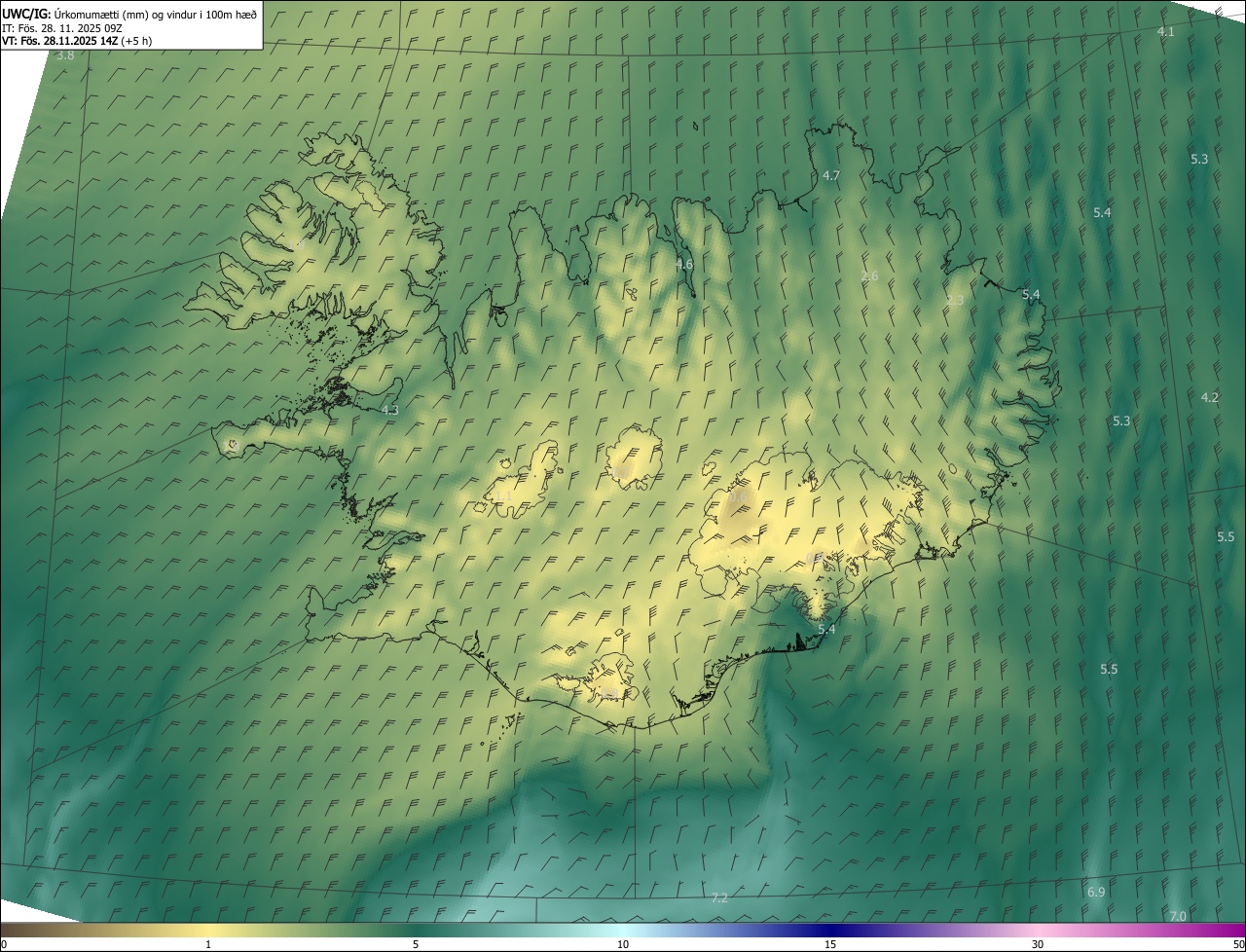Click the 4.2 value east of Iceland
Viewport: 1246px width, 952px height.
[x=1209, y=398]
